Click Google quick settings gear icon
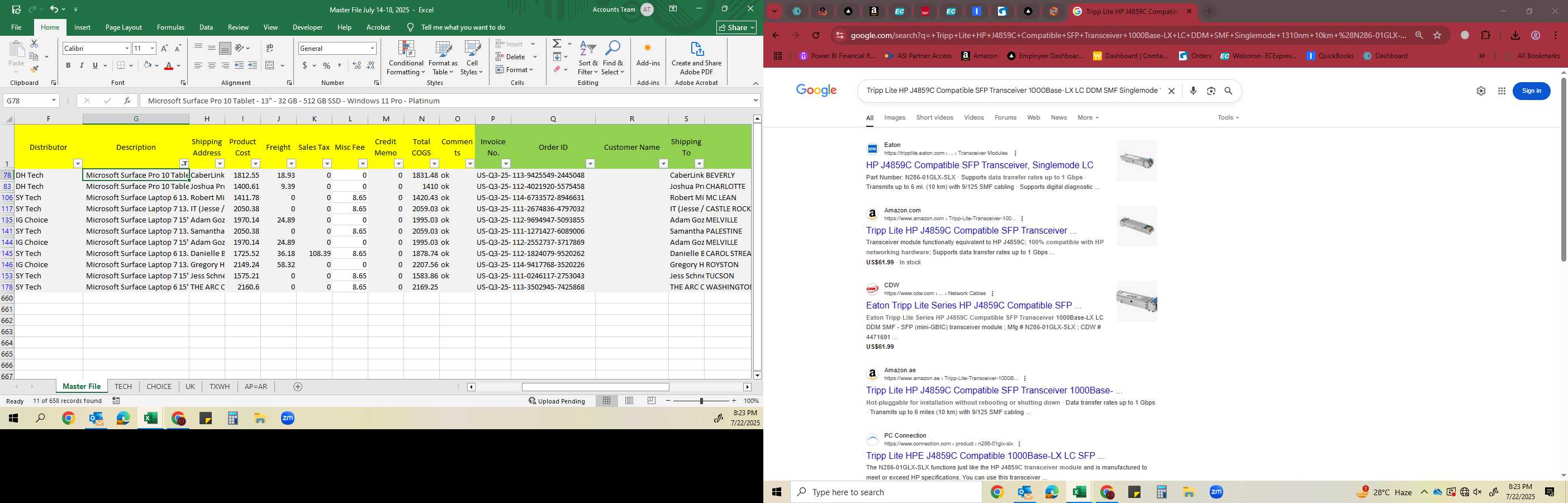This screenshot has height=503, width=1568. pos(1481,91)
